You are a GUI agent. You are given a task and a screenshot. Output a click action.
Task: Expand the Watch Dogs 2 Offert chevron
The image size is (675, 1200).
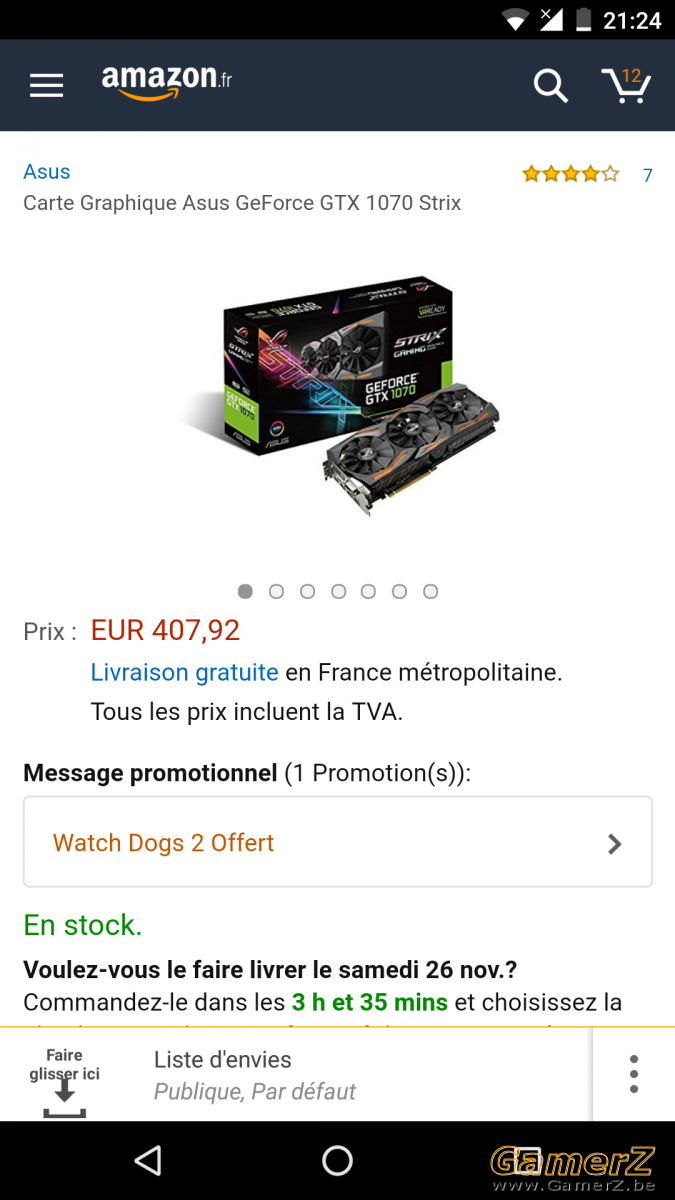615,844
